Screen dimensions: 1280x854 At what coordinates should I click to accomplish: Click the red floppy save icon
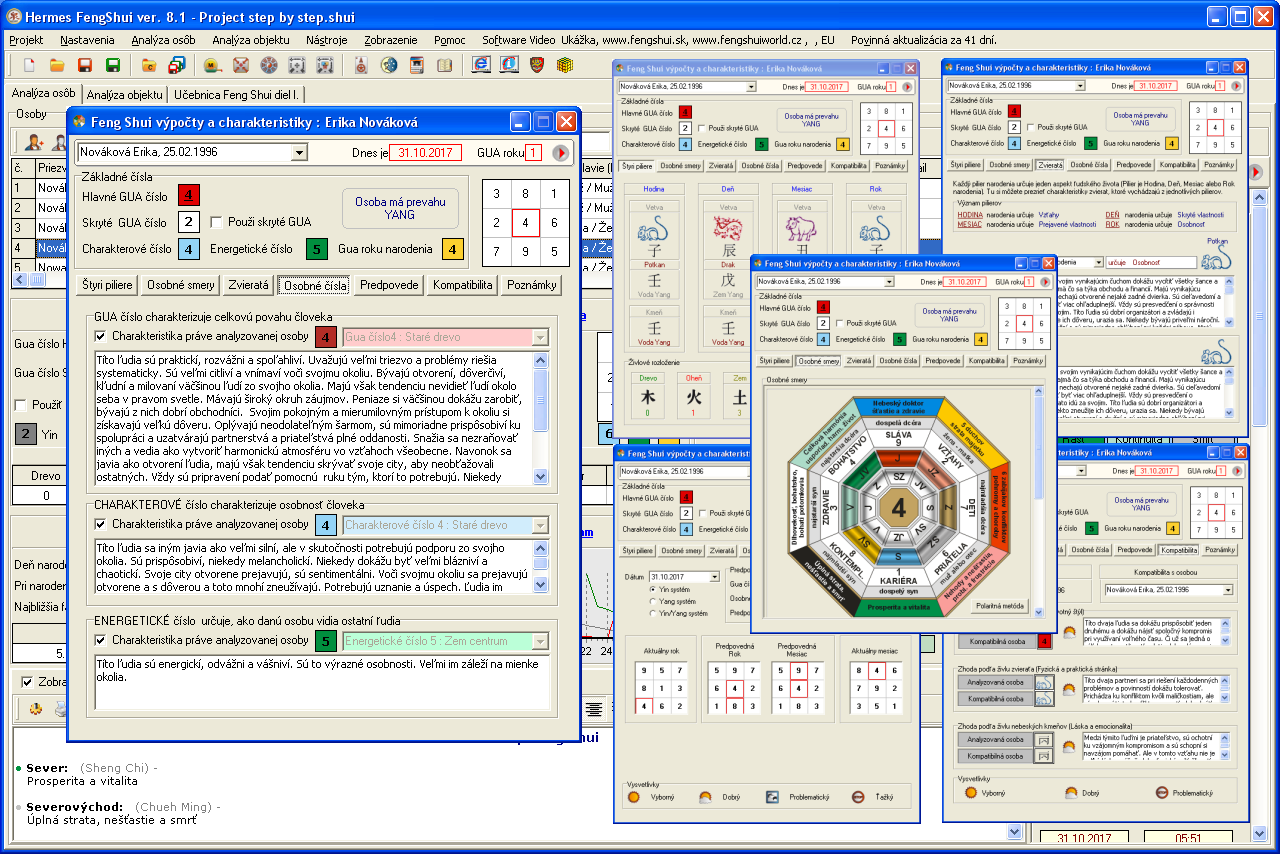(85, 65)
